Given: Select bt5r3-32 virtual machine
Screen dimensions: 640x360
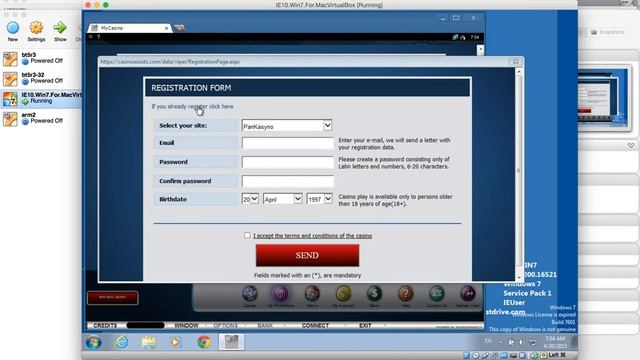Looking at the screenshot, I should 41,78.
